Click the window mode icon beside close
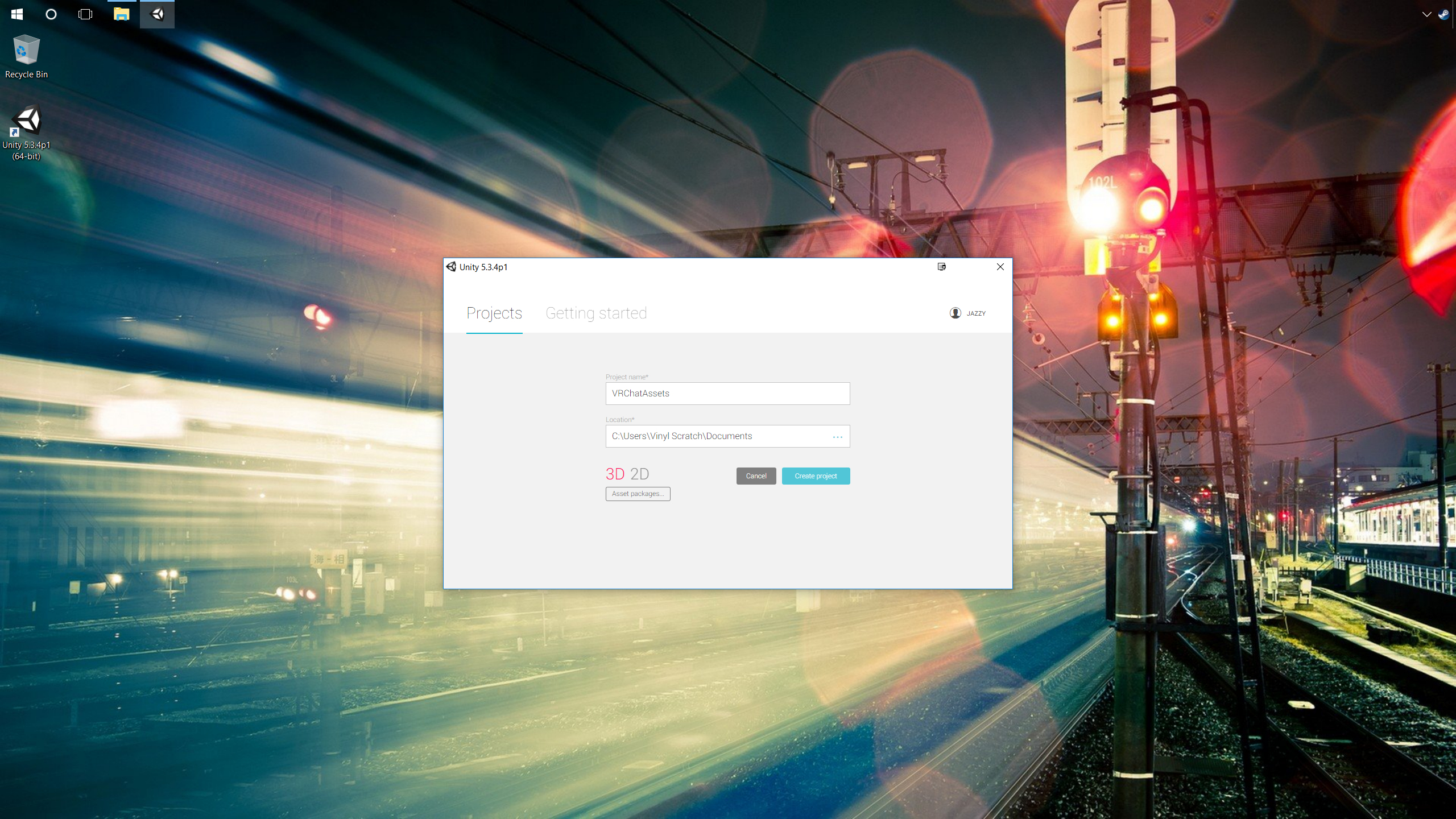1456x819 pixels. coord(942,267)
